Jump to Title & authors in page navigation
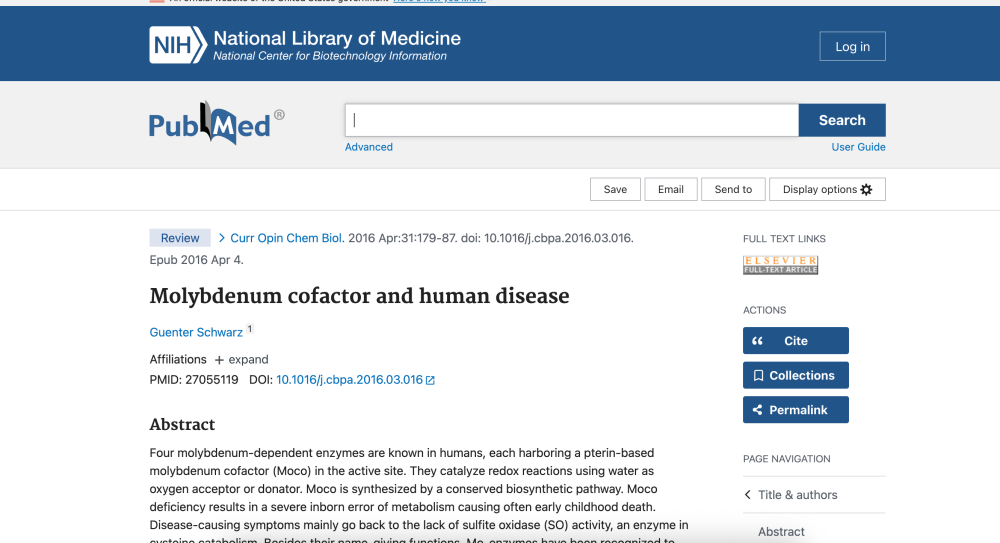The height and width of the screenshot is (543, 1000). (x=797, y=495)
